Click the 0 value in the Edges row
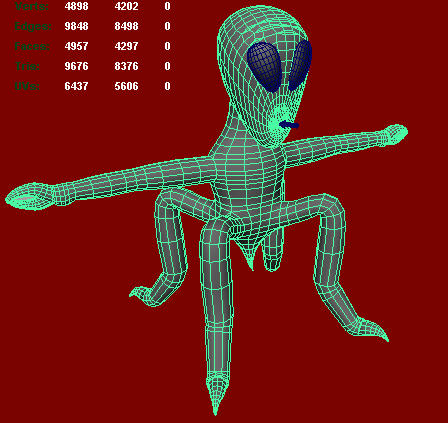The width and height of the screenshot is (448, 423). [x=167, y=26]
